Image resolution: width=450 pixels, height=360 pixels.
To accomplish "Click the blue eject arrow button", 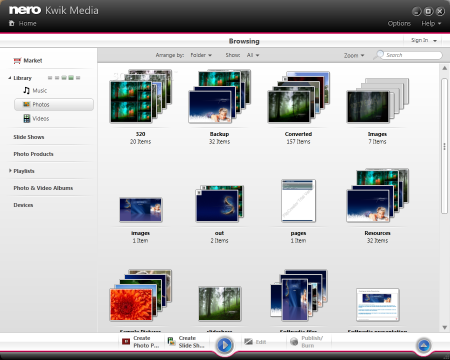I will [x=424, y=345].
